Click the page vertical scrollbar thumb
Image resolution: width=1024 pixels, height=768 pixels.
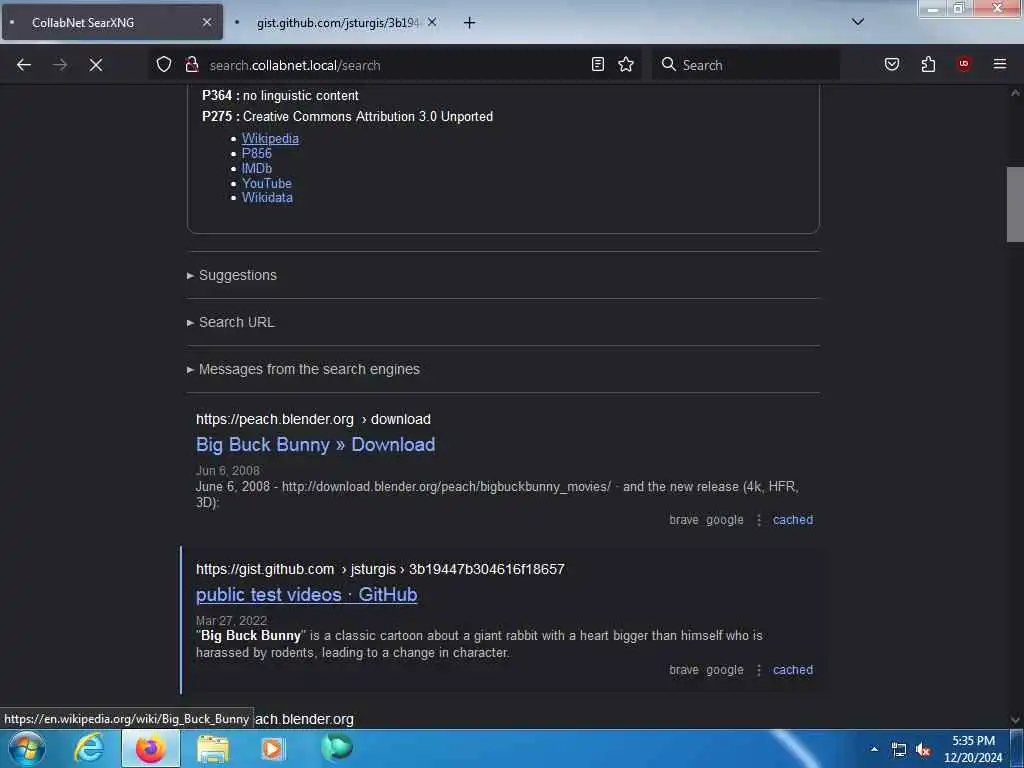[1015, 204]
